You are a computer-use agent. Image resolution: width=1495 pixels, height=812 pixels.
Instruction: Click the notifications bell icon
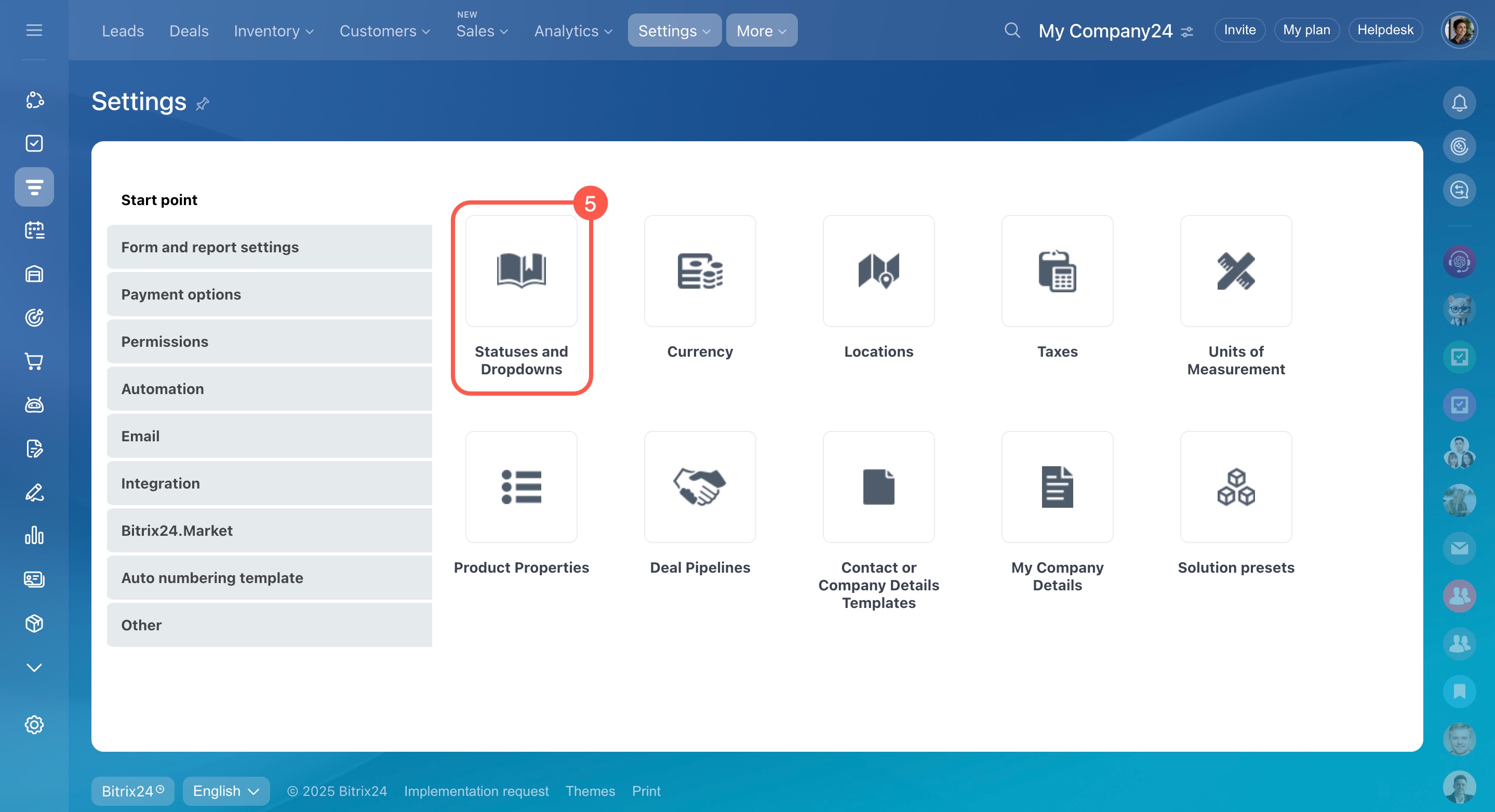tap(1459, 103)
